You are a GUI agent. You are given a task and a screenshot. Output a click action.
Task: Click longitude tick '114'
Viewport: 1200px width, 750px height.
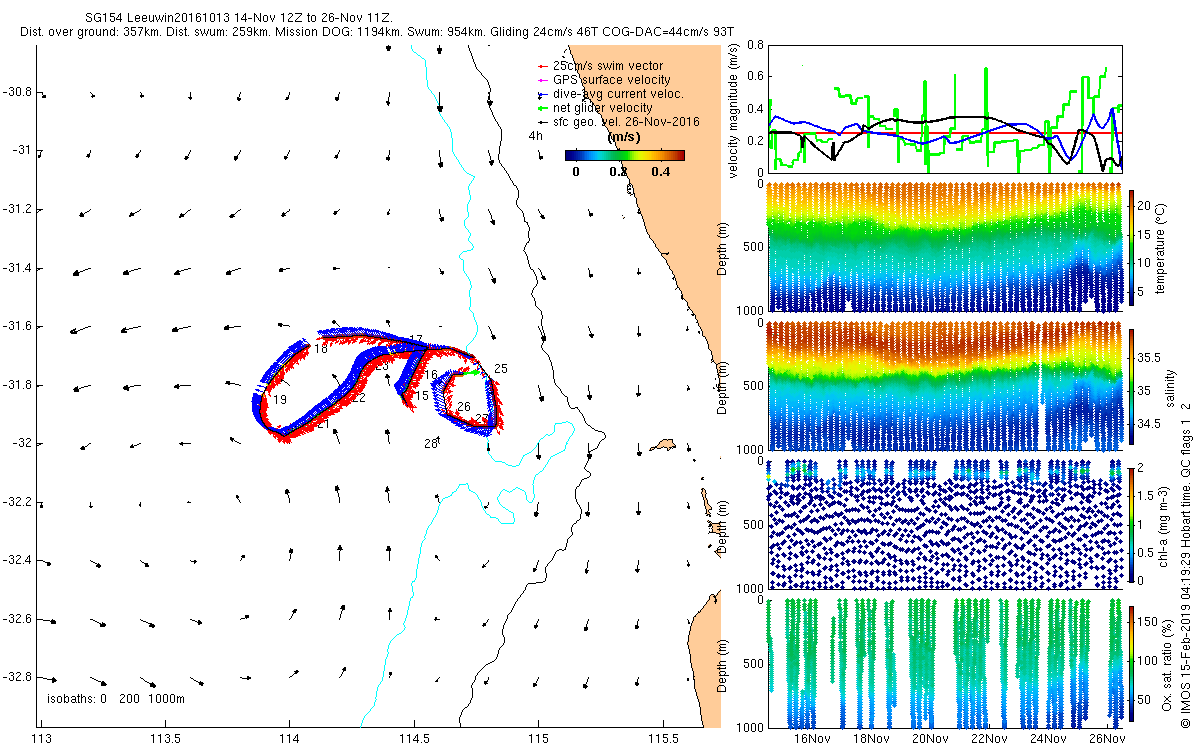[289, 739]
